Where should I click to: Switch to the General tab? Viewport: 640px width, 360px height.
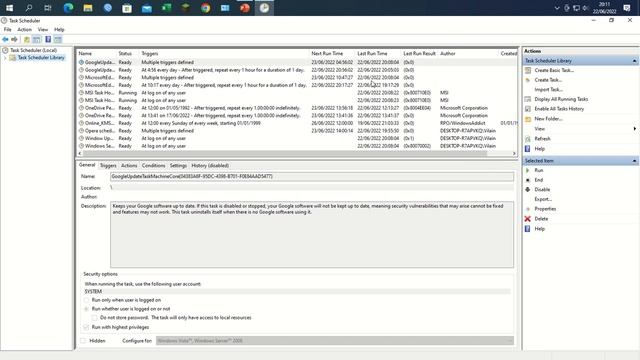pyautogui.click(x=87, y=165)
